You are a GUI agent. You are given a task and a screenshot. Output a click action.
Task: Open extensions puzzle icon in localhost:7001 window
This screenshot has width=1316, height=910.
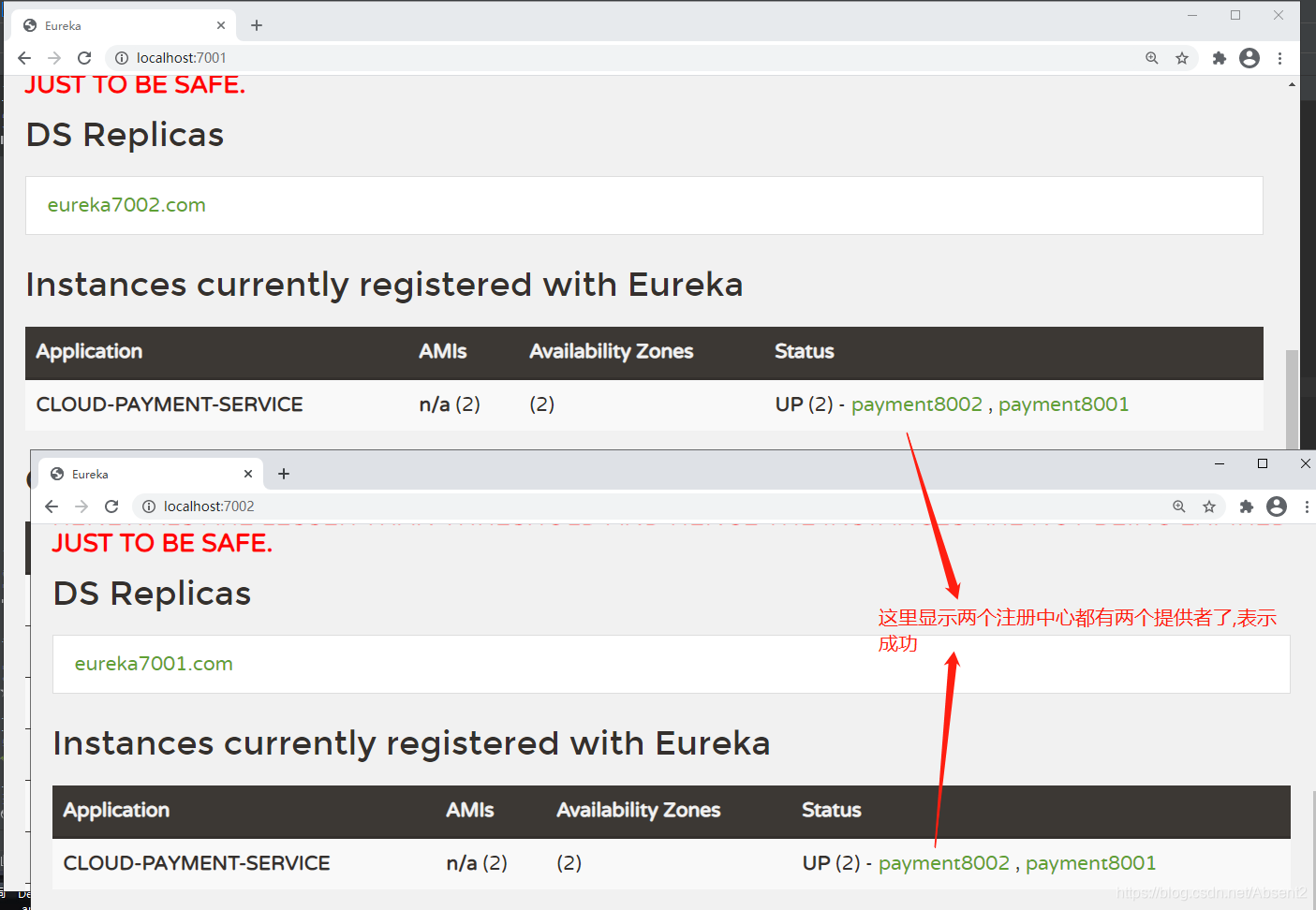point(1220,58)
